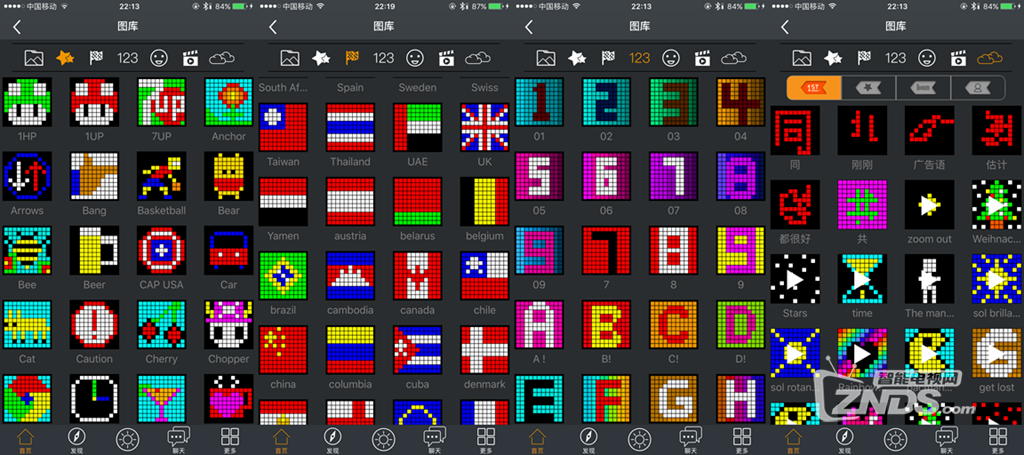
Task: Tap the 首页 home icon on flags screen
Action: 281,440
